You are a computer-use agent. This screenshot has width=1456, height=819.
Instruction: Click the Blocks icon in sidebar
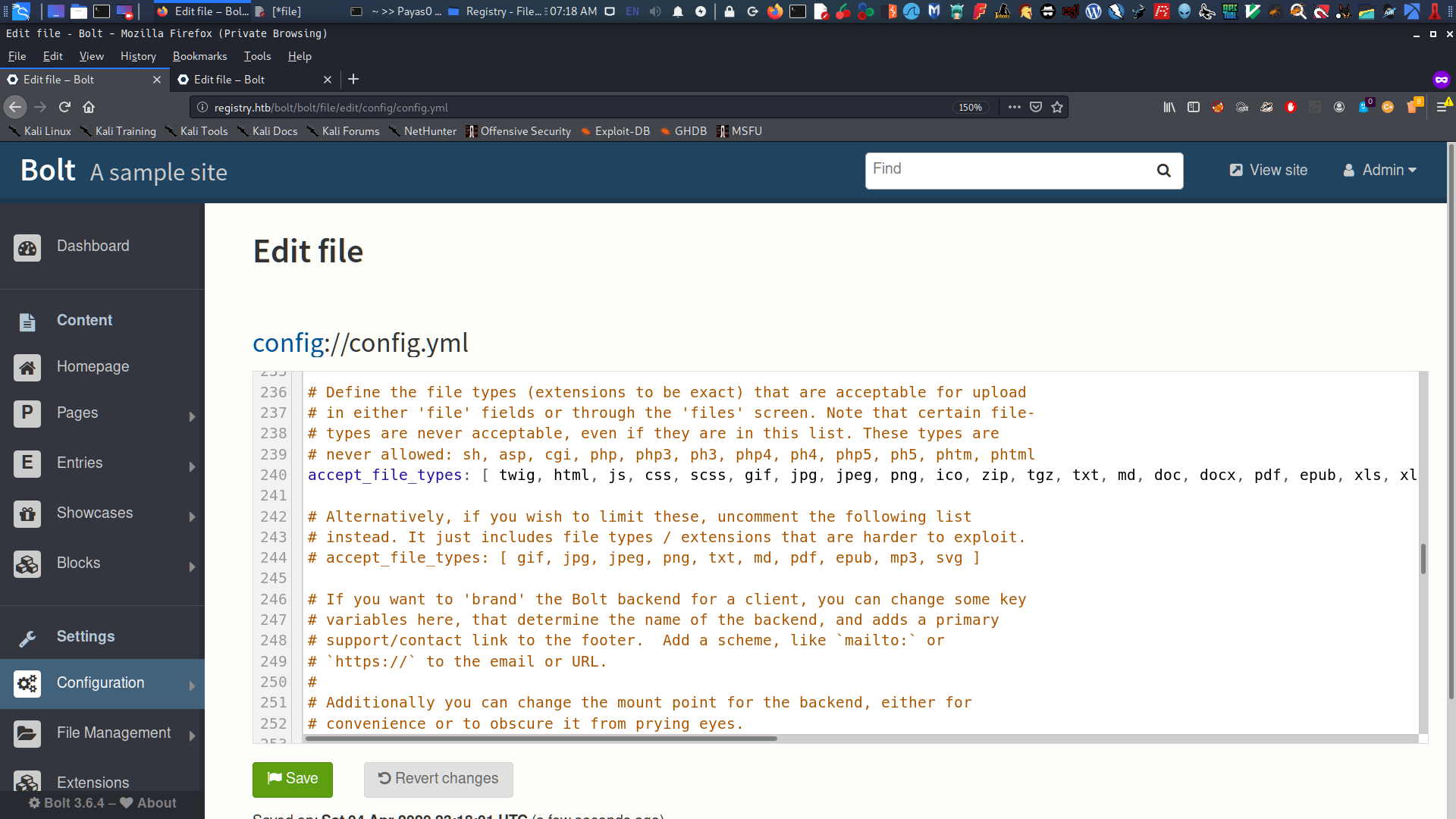pos(26,563)
